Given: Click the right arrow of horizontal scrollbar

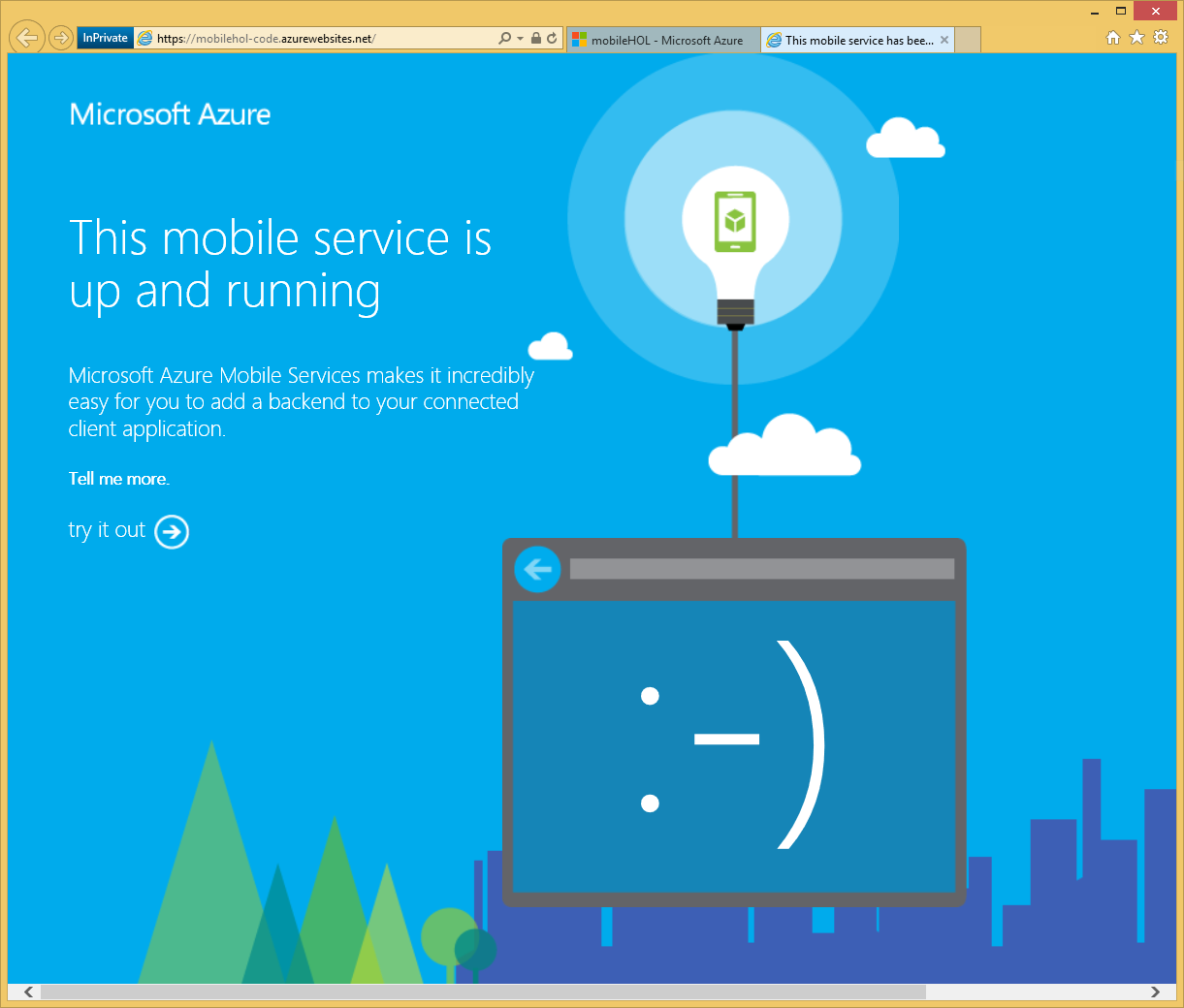Looking at the screenshot, I should point(1155,992).
